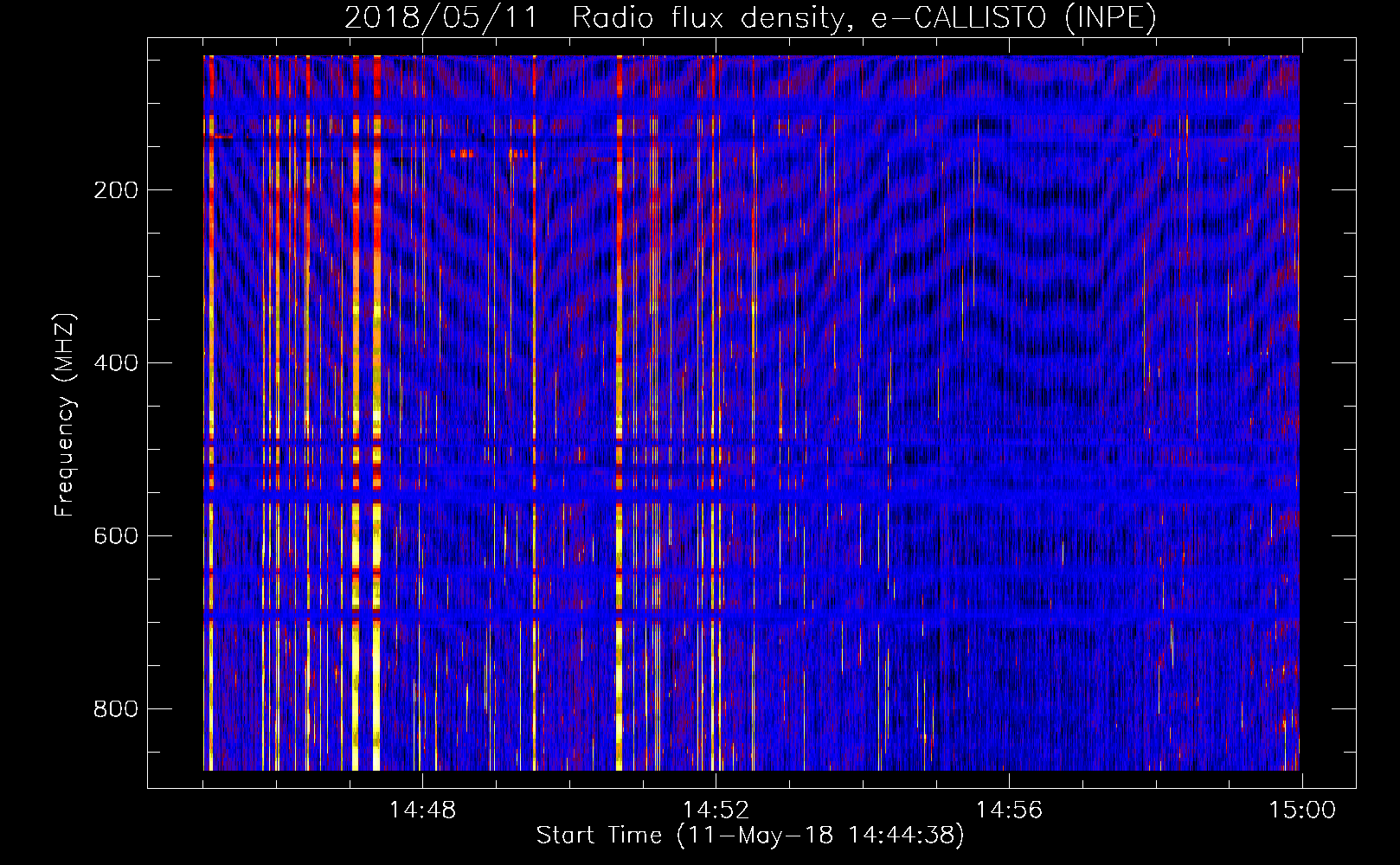Click the 200 frequency tick label
The width and height of the screenshot is (1400, 865).
pos(116,190)
